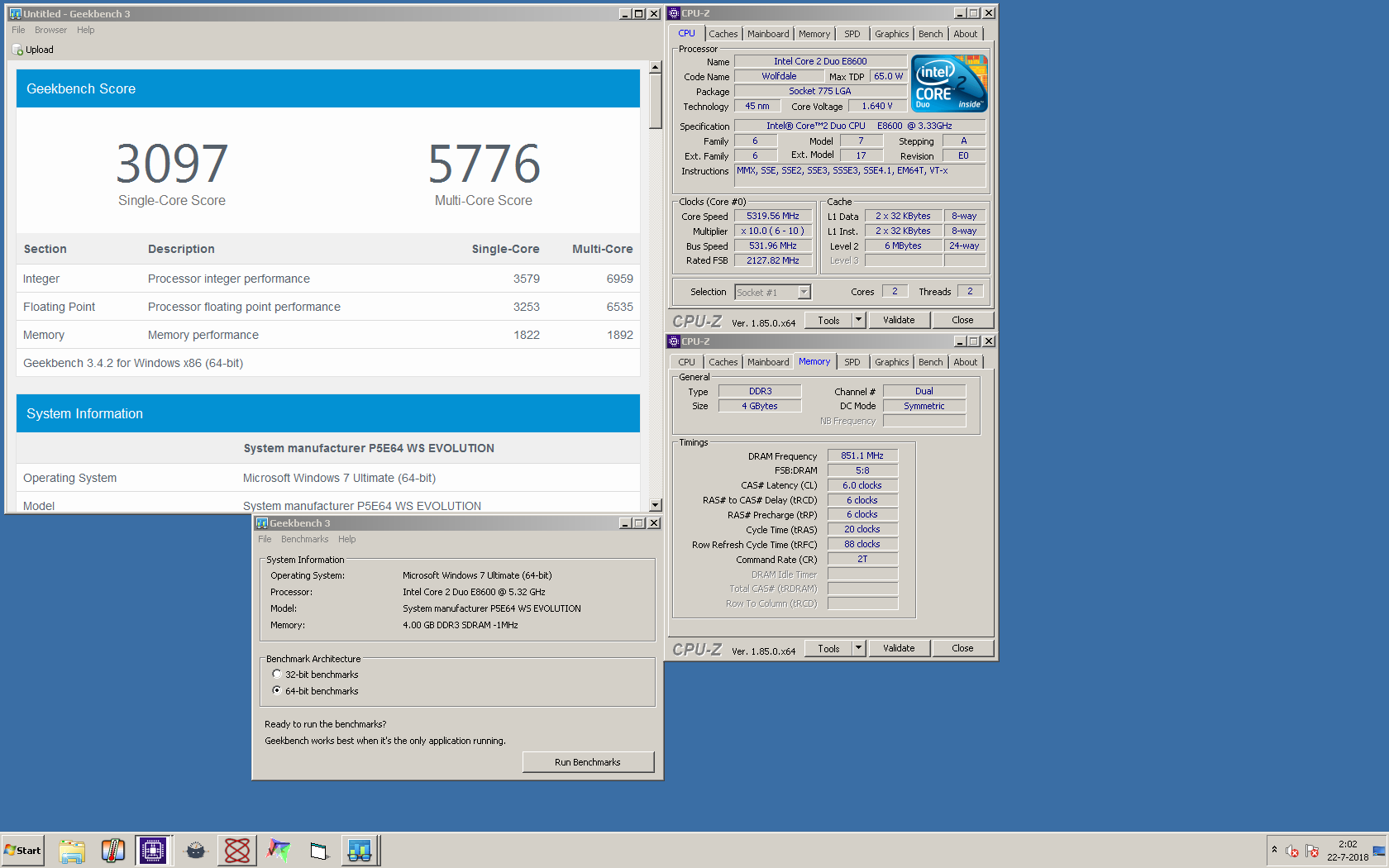Click the upper CPU-Z window title icon
The height and width of the screenshot is (868, 1389).
pos(674,13)
